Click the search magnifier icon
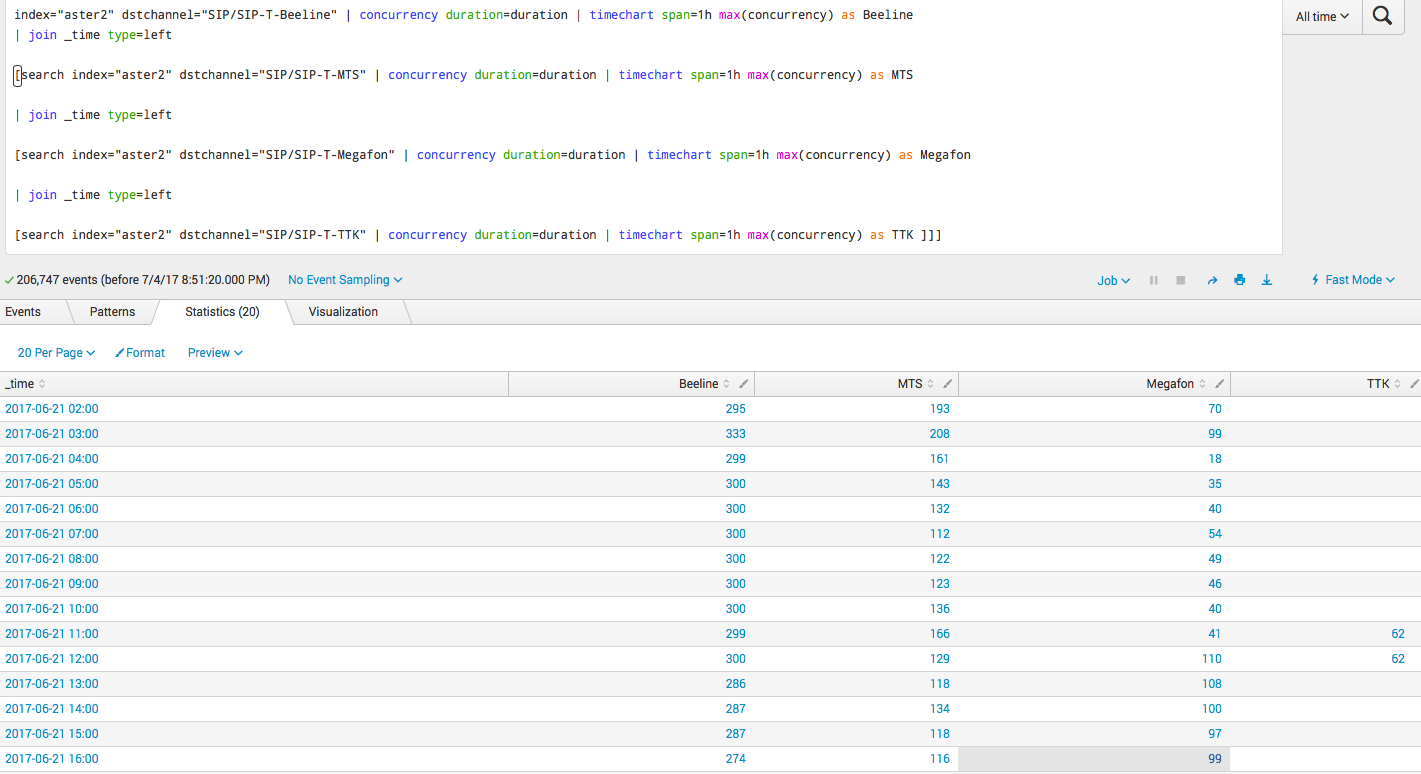 click(1382, 16)
